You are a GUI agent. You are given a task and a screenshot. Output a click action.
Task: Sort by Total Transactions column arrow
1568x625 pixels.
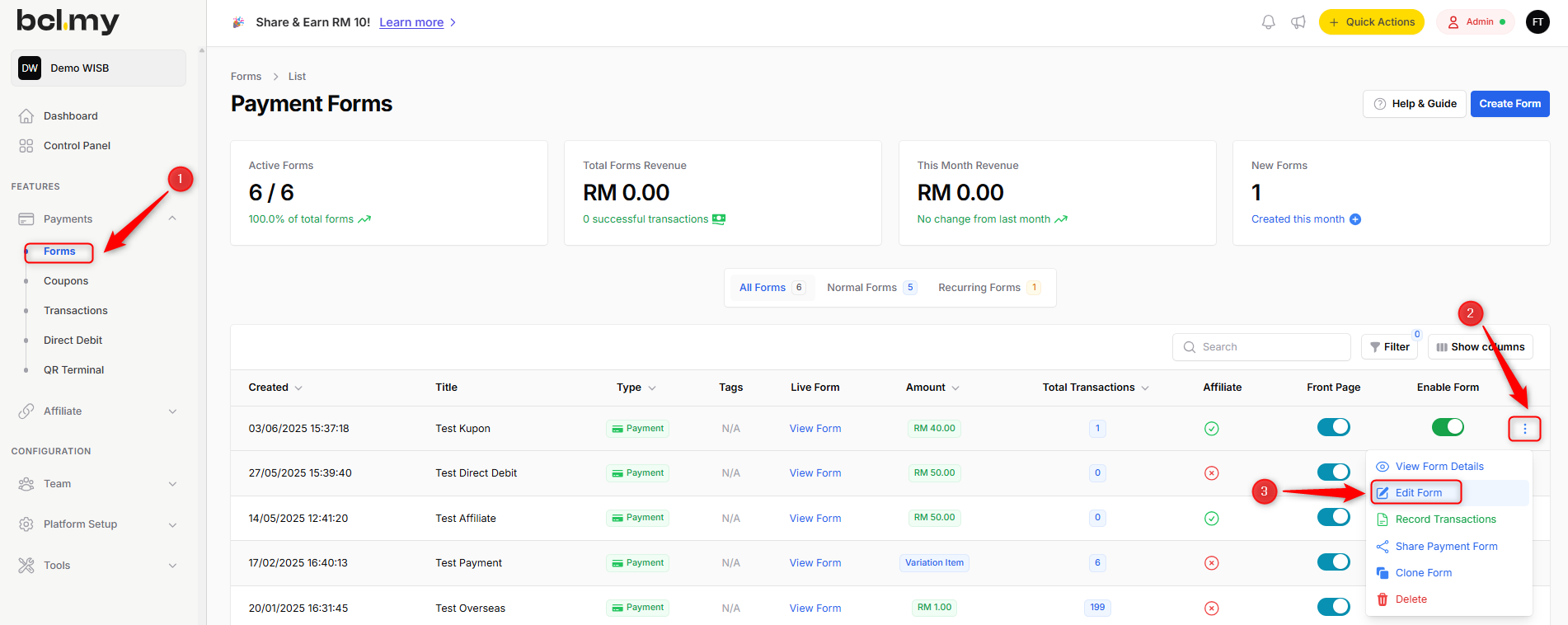coord(1145,388)
